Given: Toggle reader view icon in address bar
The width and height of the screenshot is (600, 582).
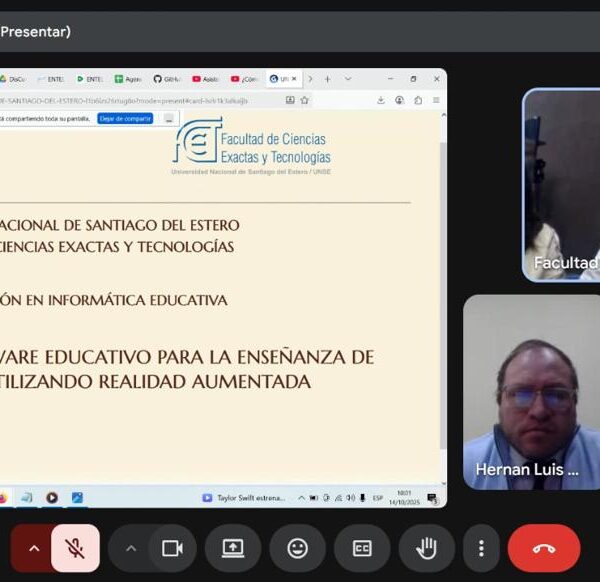Looking at the screenshot, I should pyautogui.click(x=290, y=100).
